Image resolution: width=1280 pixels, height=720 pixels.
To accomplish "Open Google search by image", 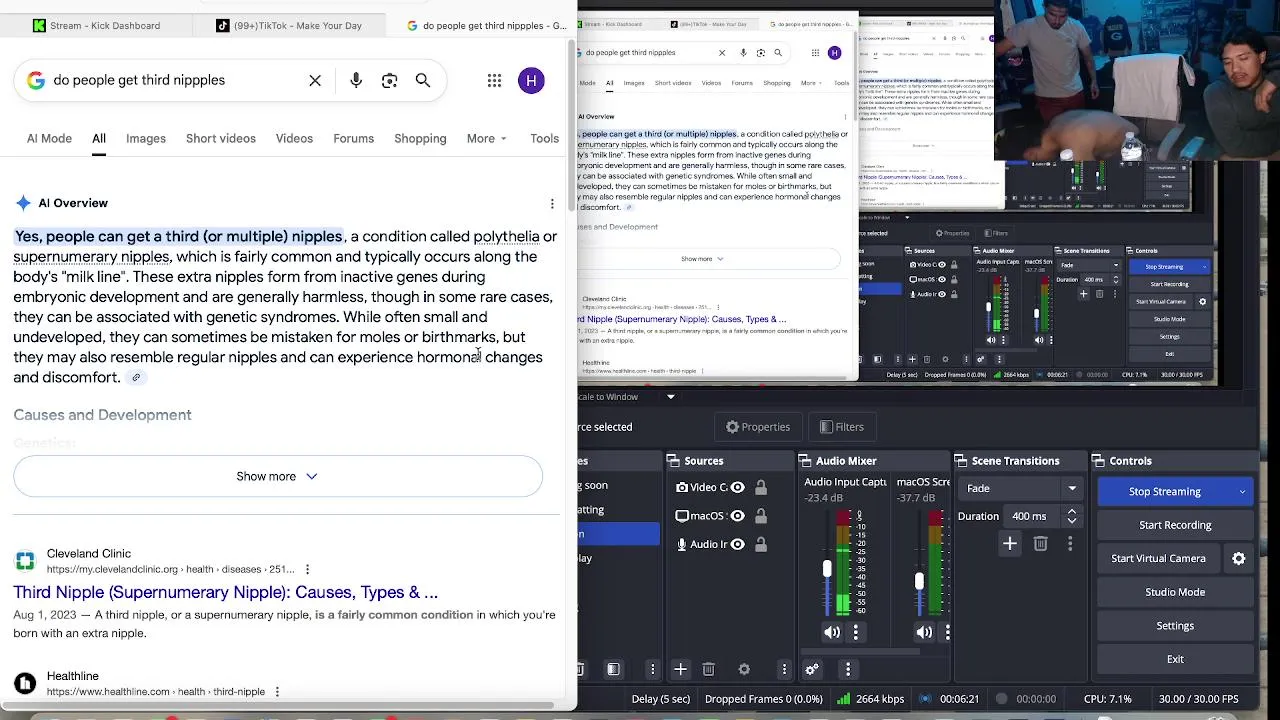I will click(x=390, y=80).
